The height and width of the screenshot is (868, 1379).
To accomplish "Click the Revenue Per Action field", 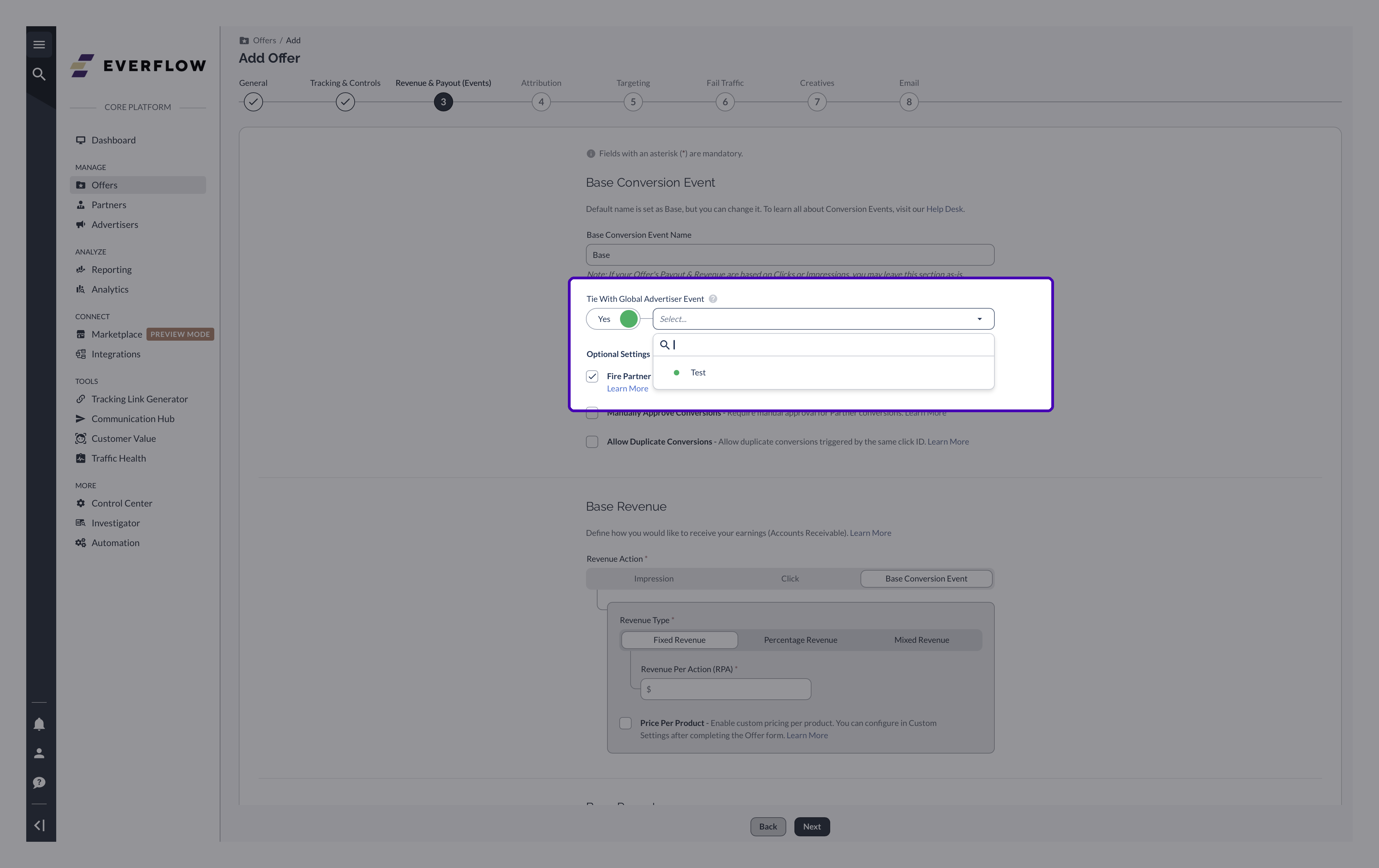I will (x=726, y=689).
